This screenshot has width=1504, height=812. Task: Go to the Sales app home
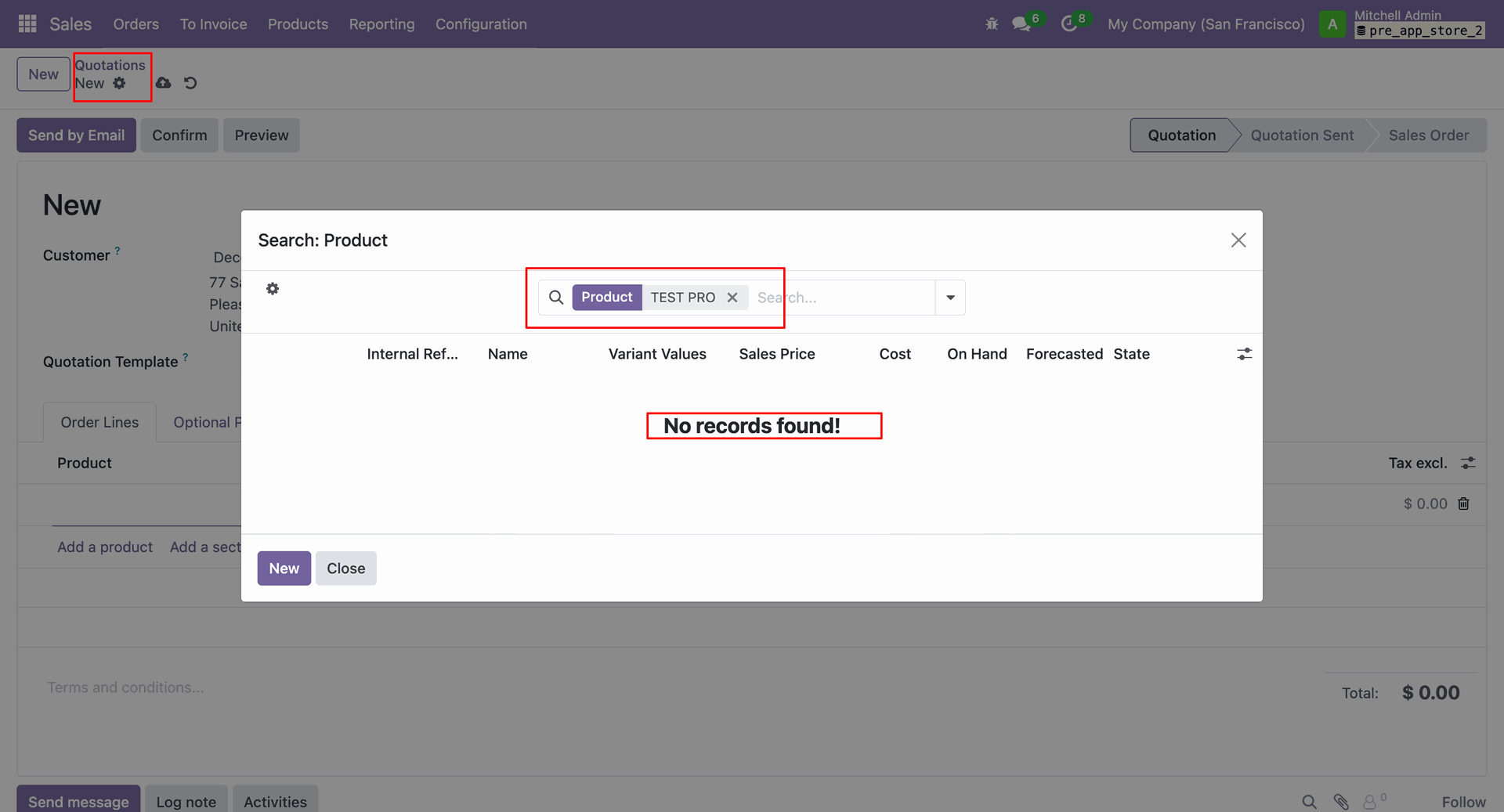[x=70, y=24]
